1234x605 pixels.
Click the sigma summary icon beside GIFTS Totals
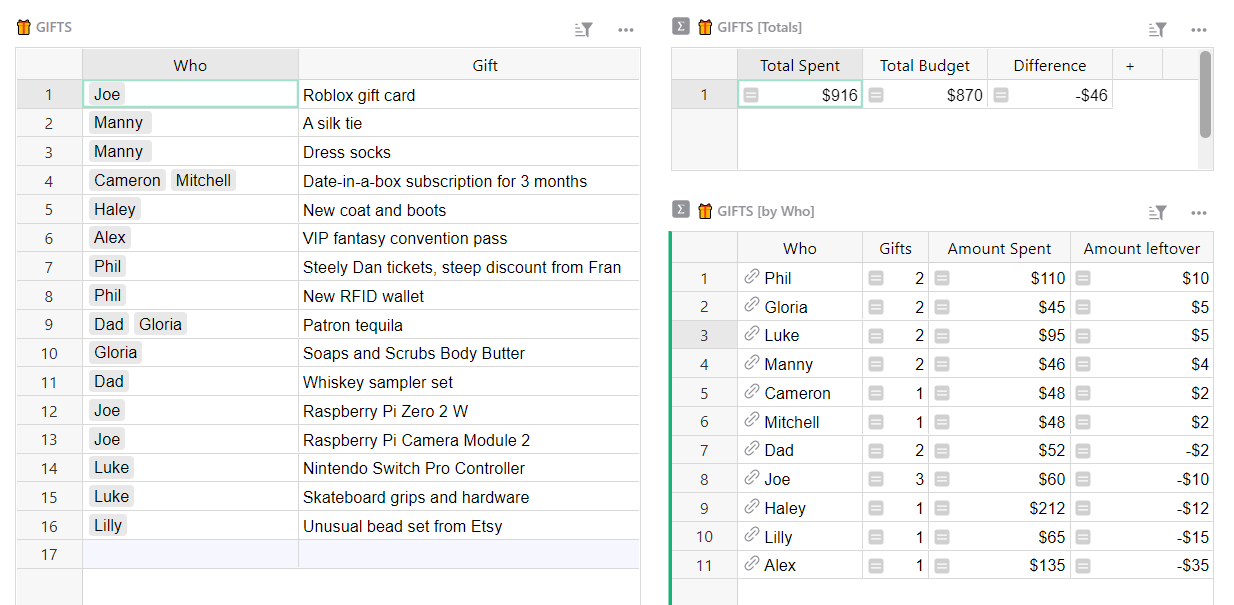(x=681, y=27)
